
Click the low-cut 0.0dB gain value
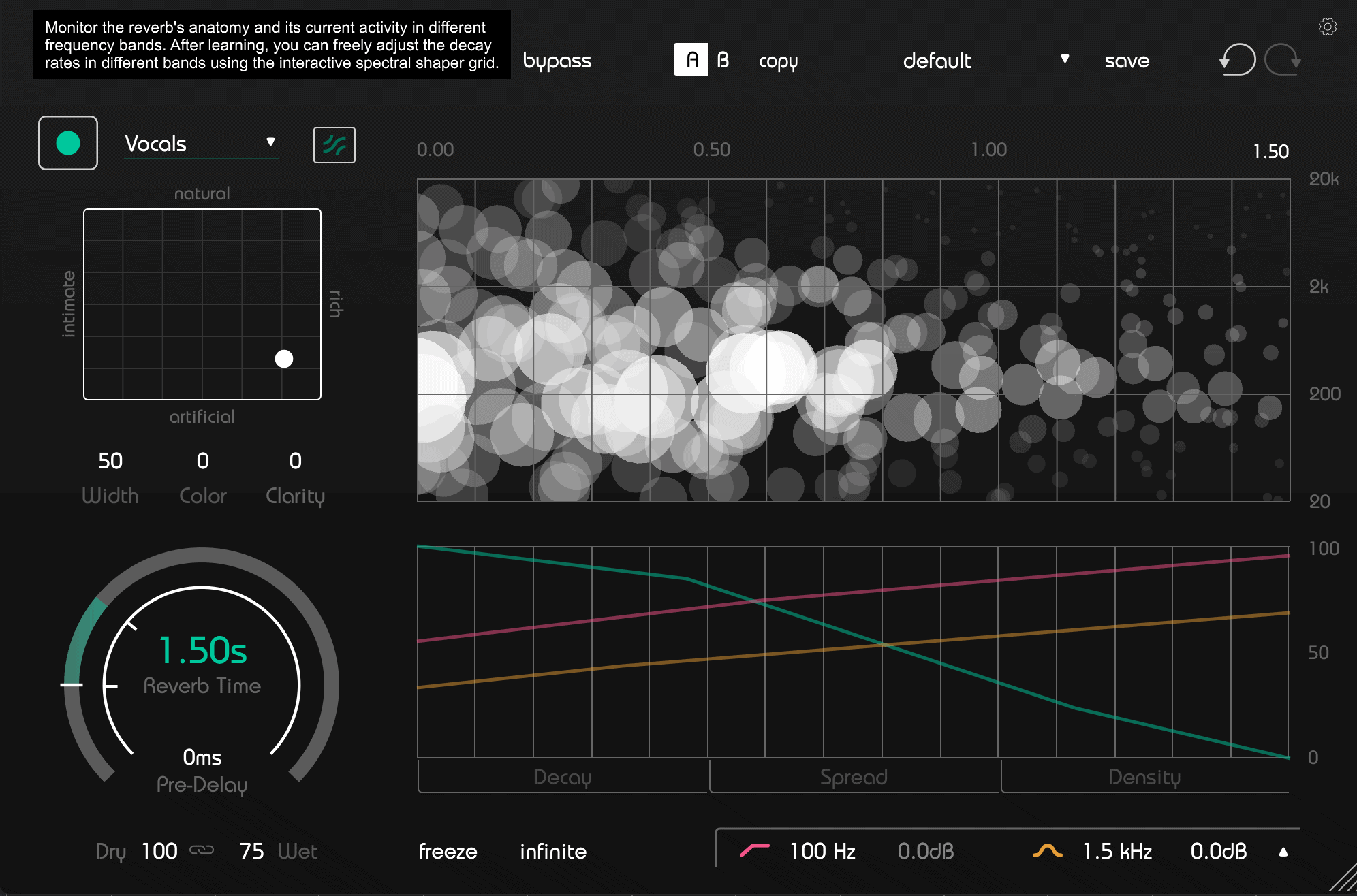[925, 851]
